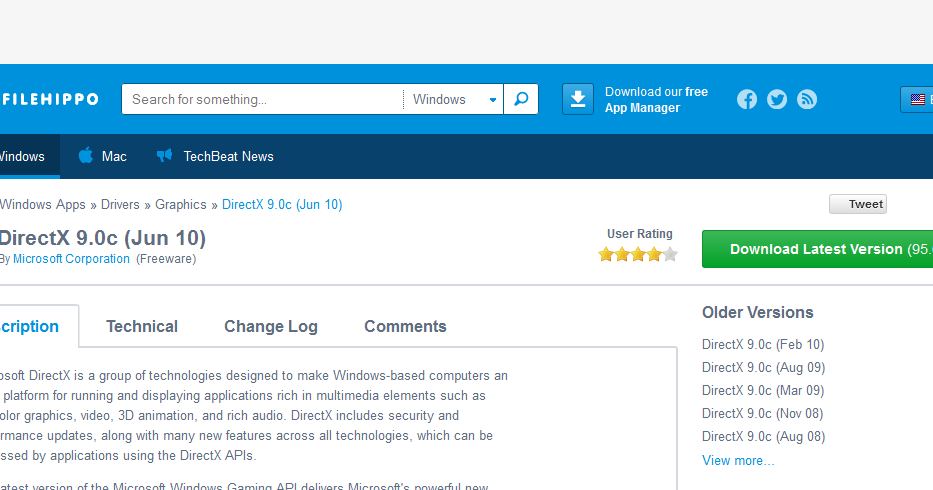Click the 'User Rating' label

point(640,234)
